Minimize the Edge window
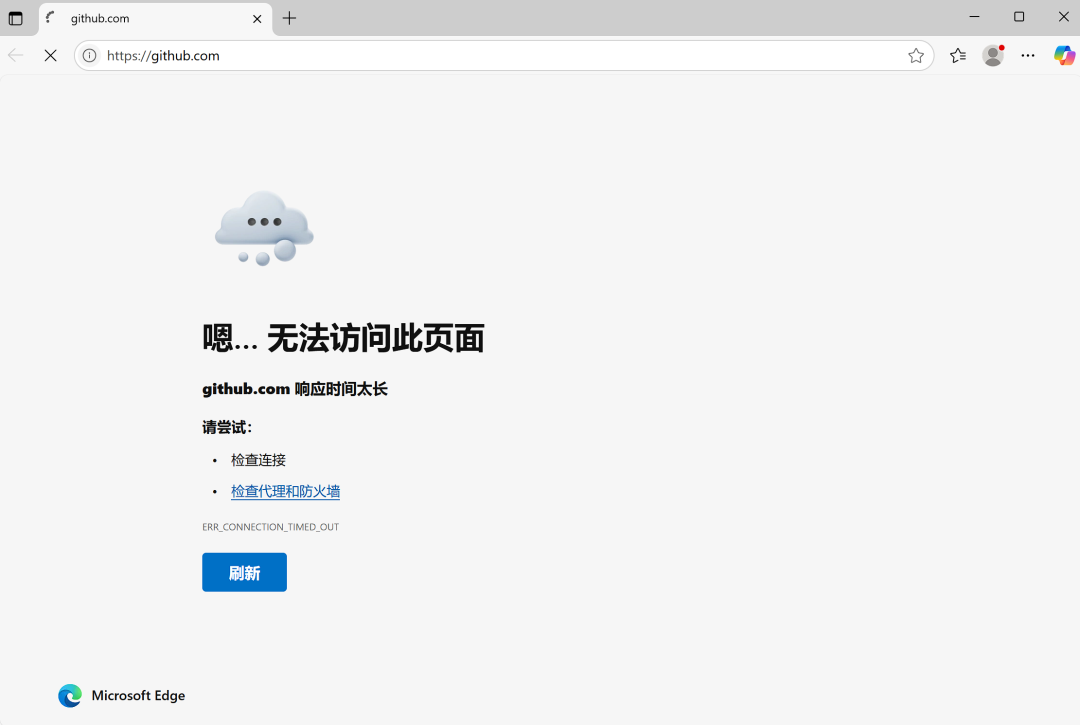 click(x=975, y=17)
